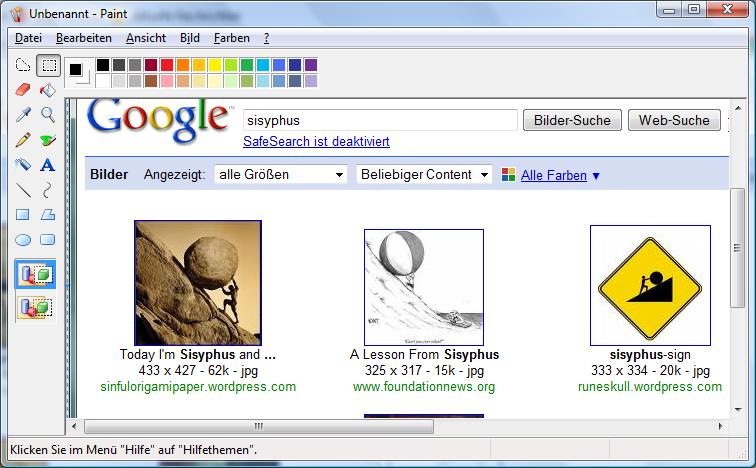Viewport: 756px width, 468px height.
Task: Select the Ellipse shape tool
Action: (23, 240)
